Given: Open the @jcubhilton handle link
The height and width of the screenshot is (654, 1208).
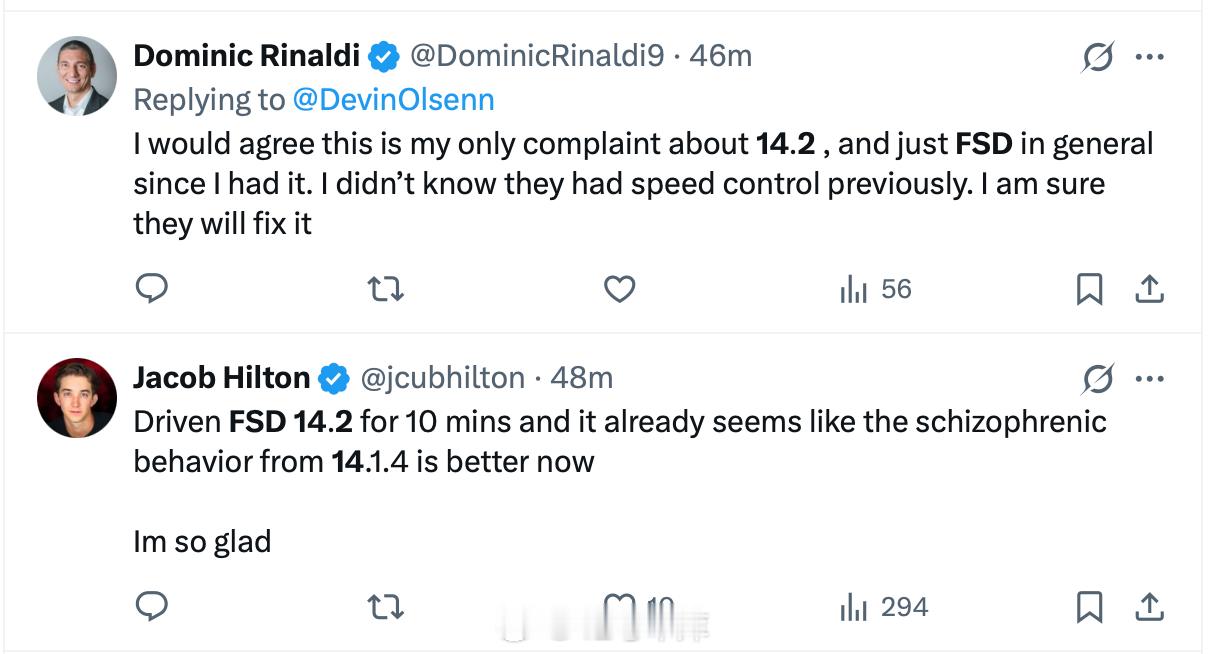Looking at the screenshot, I should (x=441, y=377).
